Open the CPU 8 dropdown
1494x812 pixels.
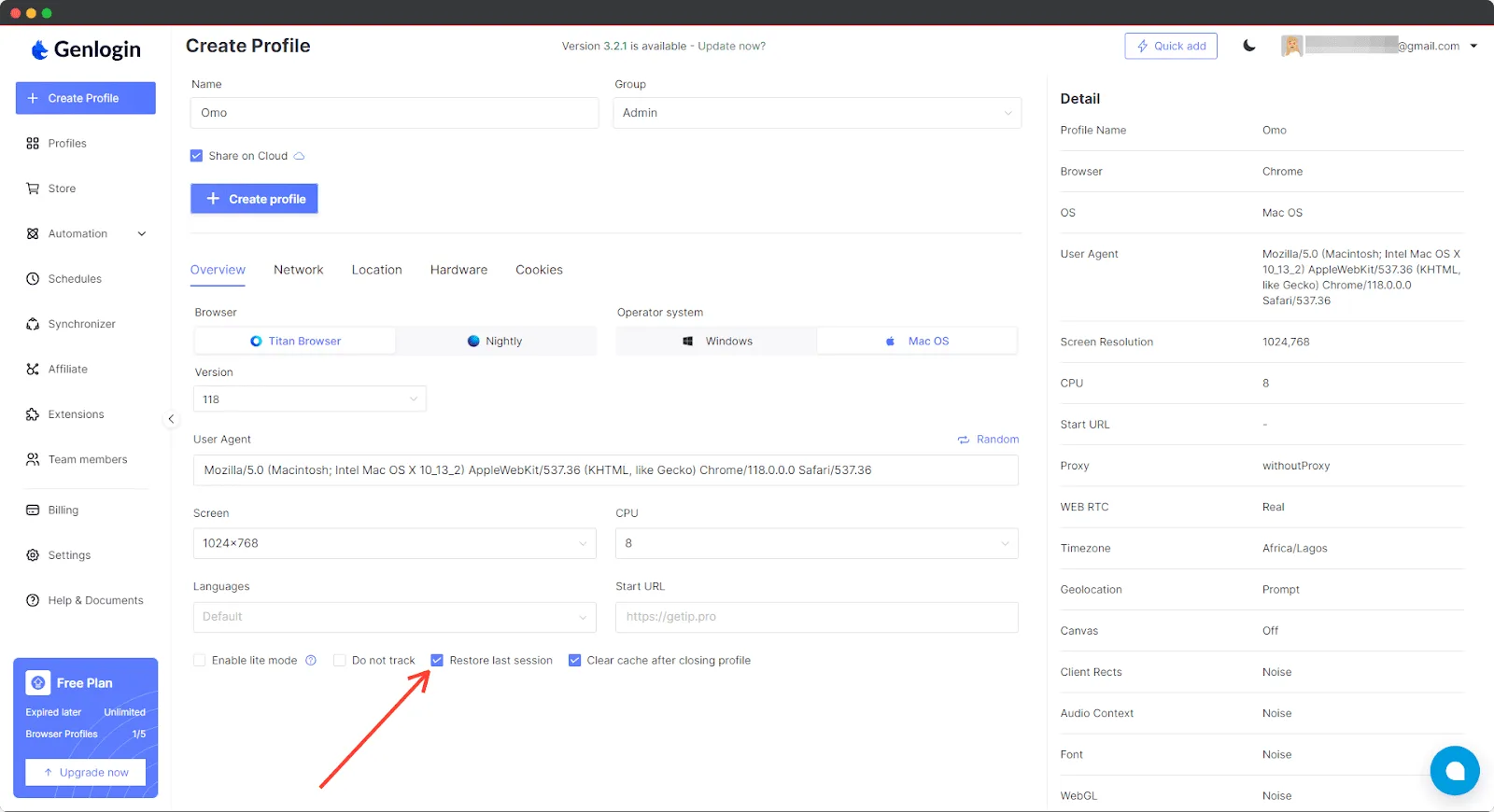point(817,543)
